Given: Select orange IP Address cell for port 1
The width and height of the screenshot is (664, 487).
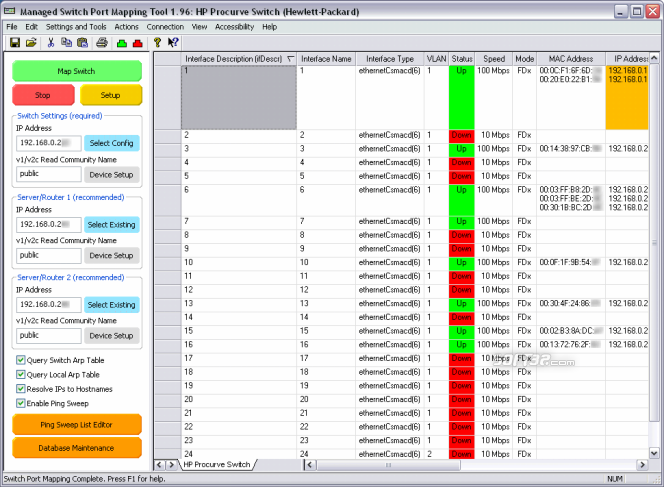Looking at the screenshot, I should click(x=627, y=97).
